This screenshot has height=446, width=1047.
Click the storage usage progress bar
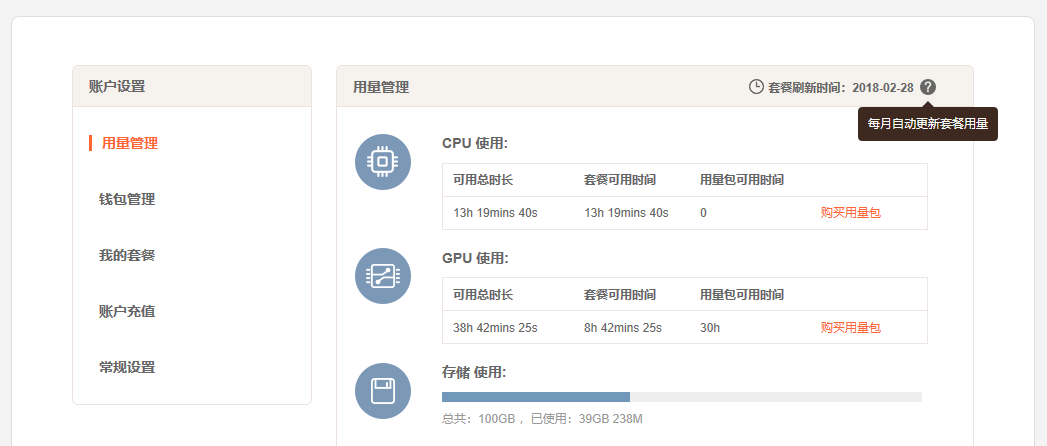tap(681, 397)
